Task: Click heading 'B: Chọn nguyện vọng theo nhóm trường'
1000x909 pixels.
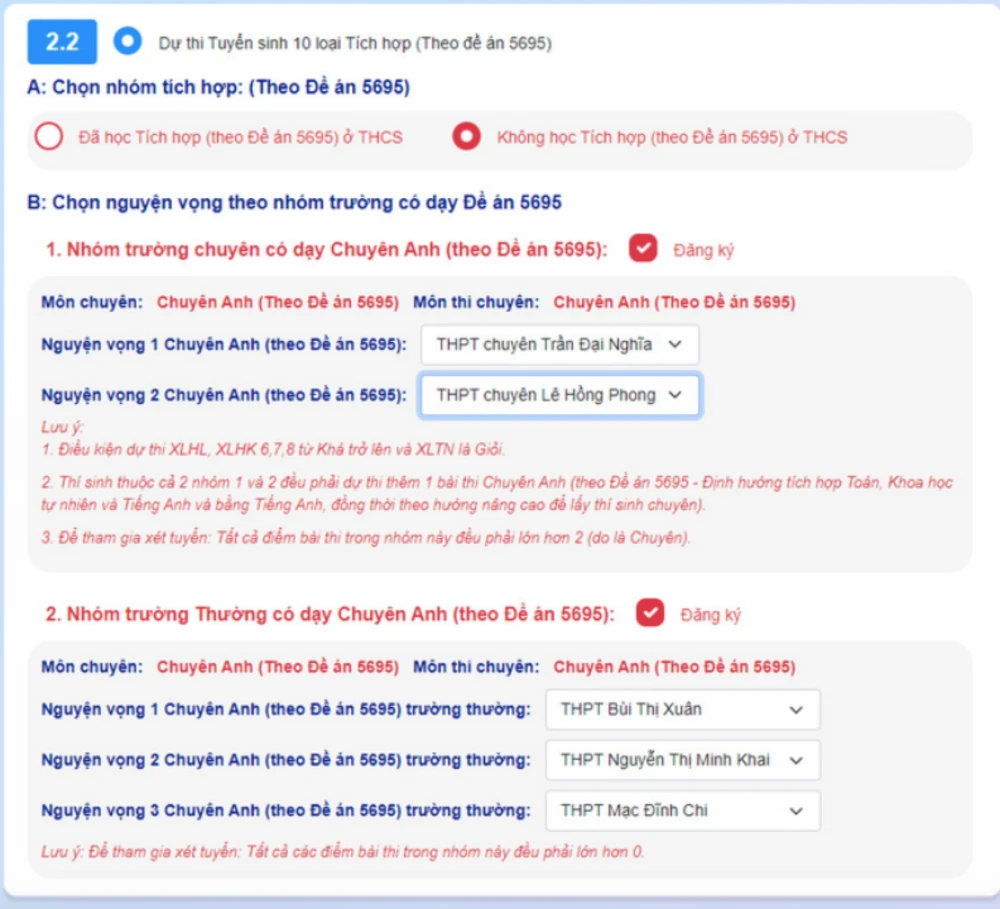Action: (x=294, y=202)
